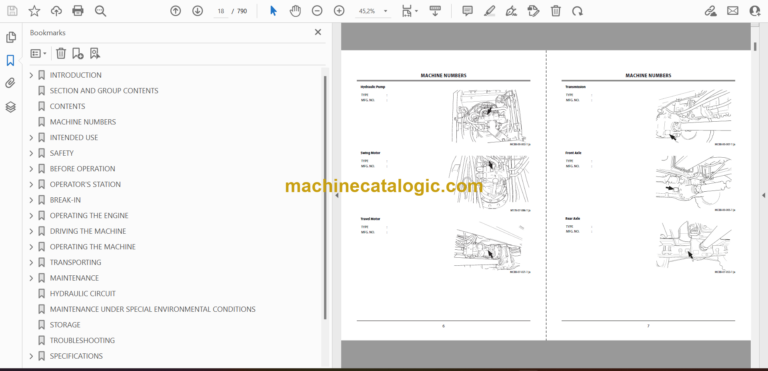This screenshot has height=371, width=768.
Task: Open the sign document tool
Action: point(511,11)
